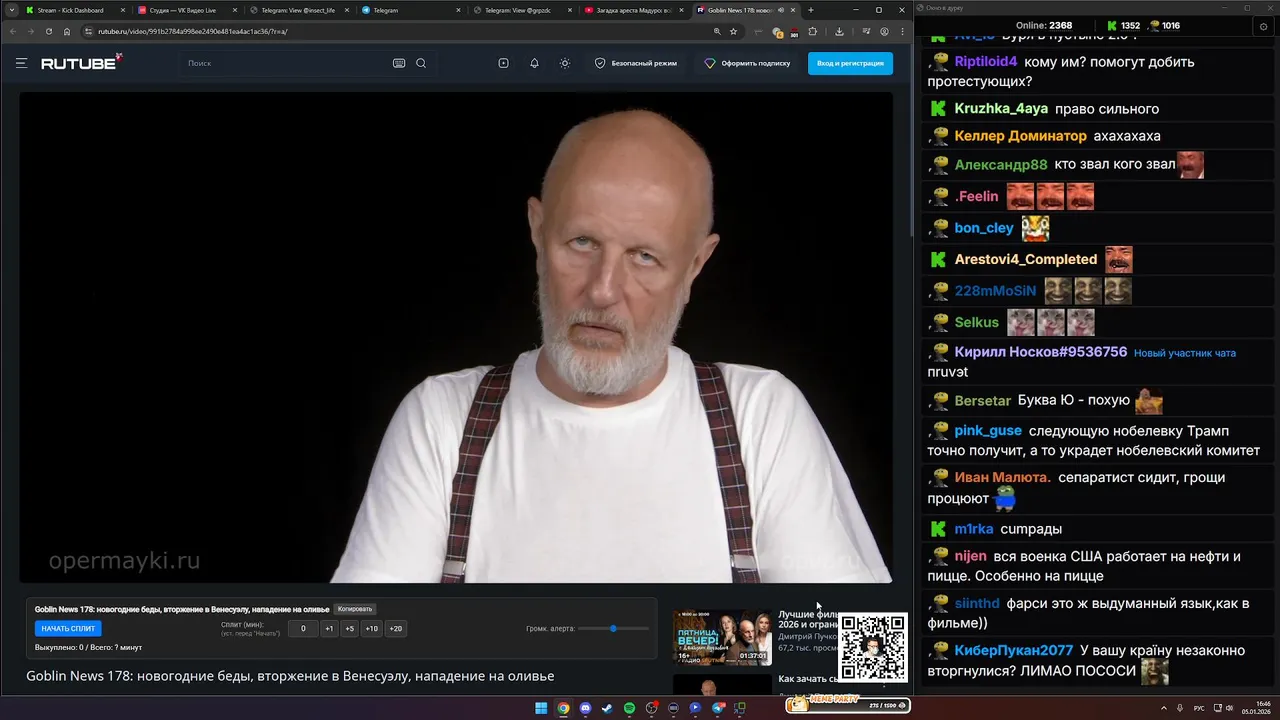Screen dimensions: 1280x720
Task: Open chat settings gear in the chat window
Action: coord(1263,27)
